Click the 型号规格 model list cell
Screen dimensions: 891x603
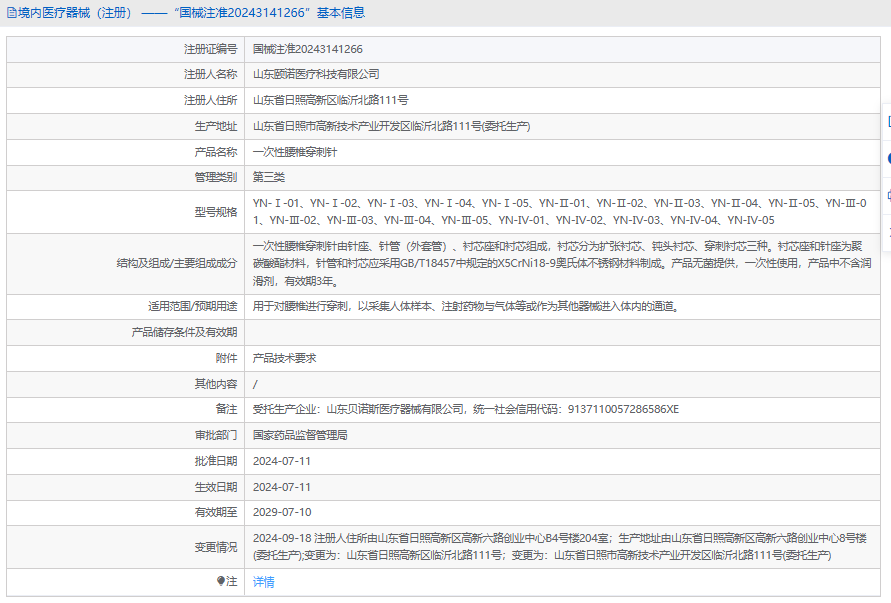click(x=560, y=211)
